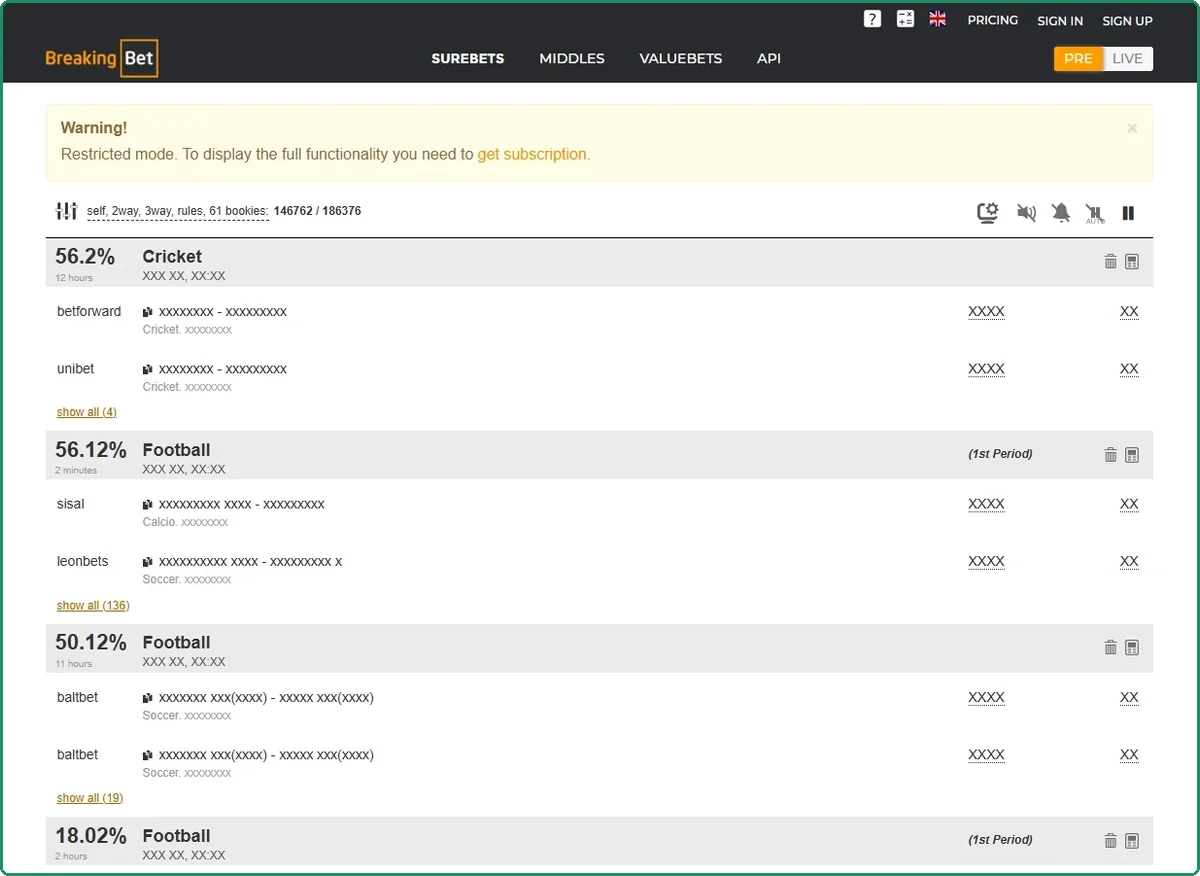Click XX odds in second baltbet row
Screen dimensions: 1200x876
tap(1129, 754)
